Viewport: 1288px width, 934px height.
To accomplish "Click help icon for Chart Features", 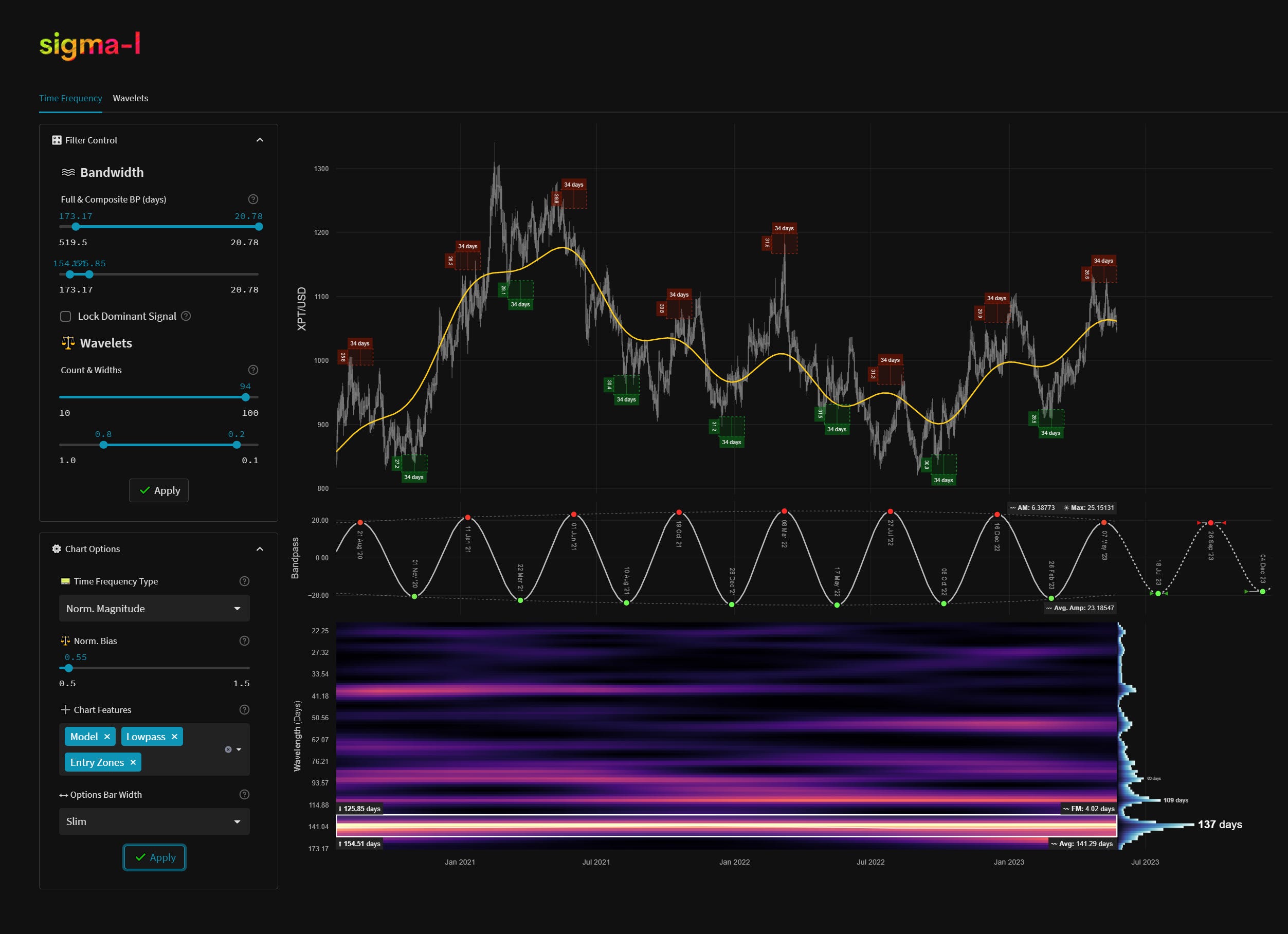I will tap(244, 709).
